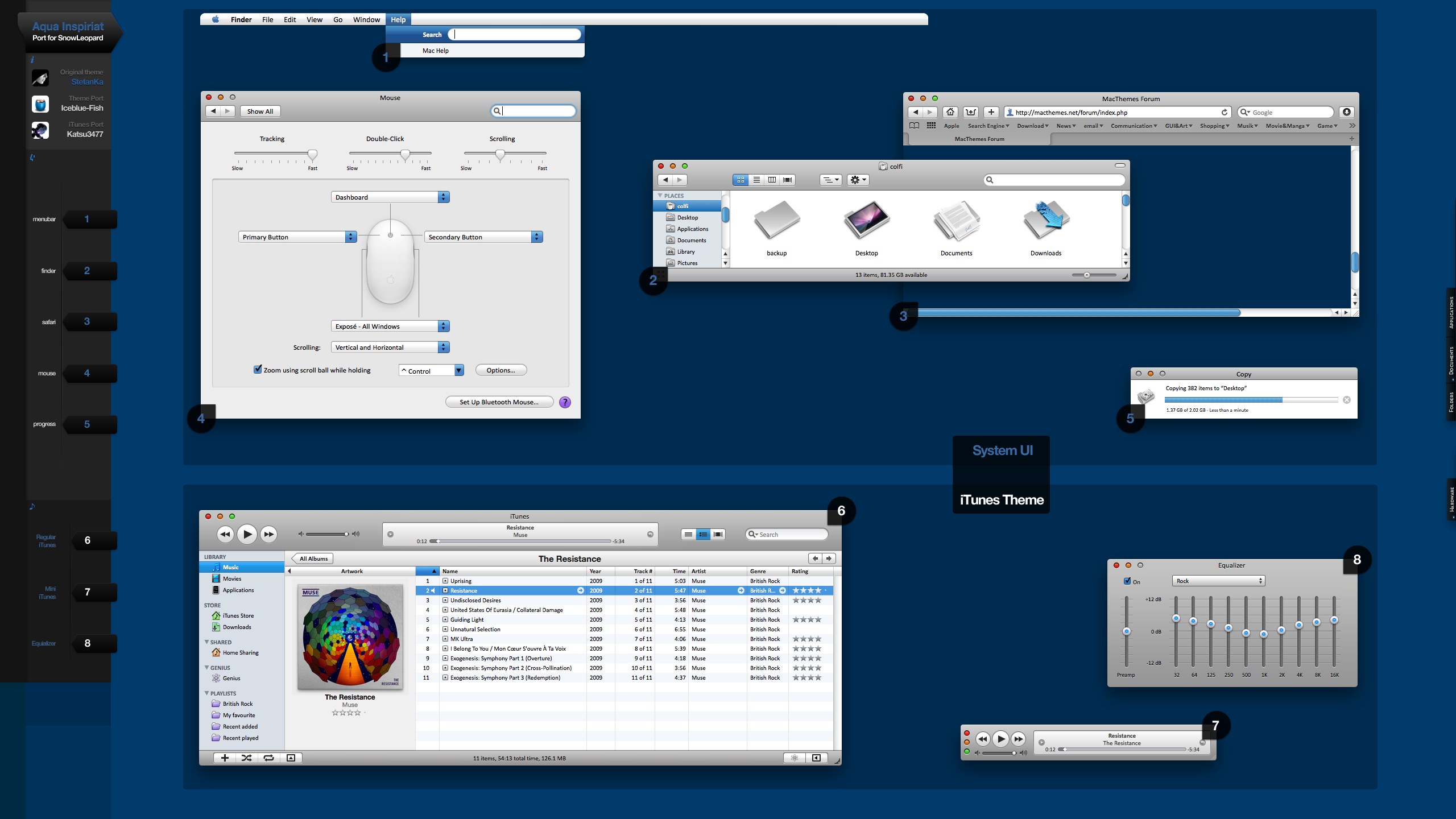Collapse the GENIUS section in iTunes
Viewport: 1456px width, 819px height.
tap(206, 668)
